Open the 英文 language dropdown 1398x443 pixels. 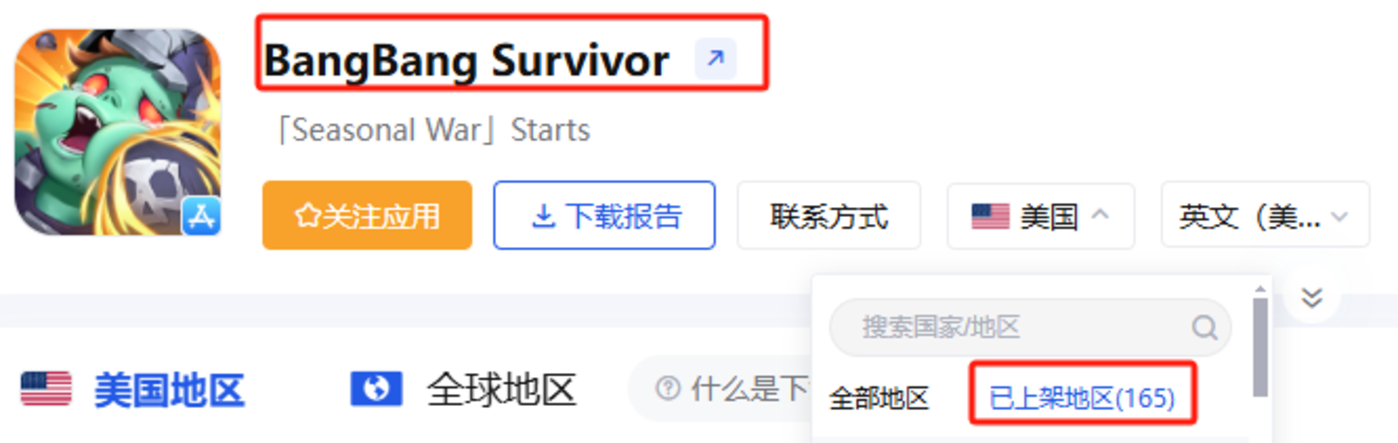(1265, 215)
